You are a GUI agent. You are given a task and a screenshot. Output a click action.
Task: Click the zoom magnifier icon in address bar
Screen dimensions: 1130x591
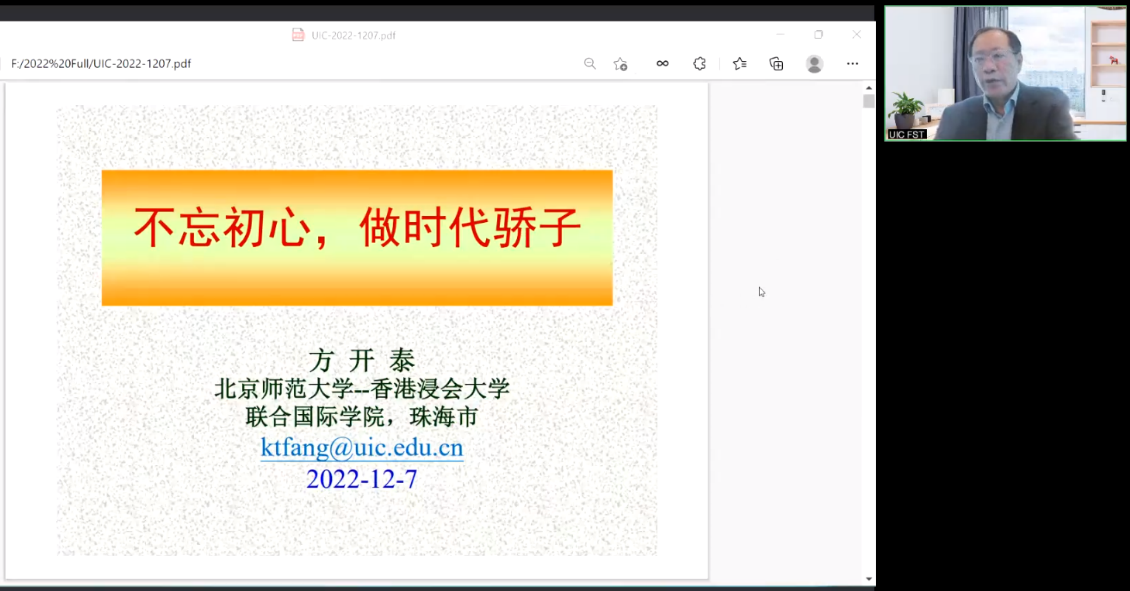click(590, 64)
